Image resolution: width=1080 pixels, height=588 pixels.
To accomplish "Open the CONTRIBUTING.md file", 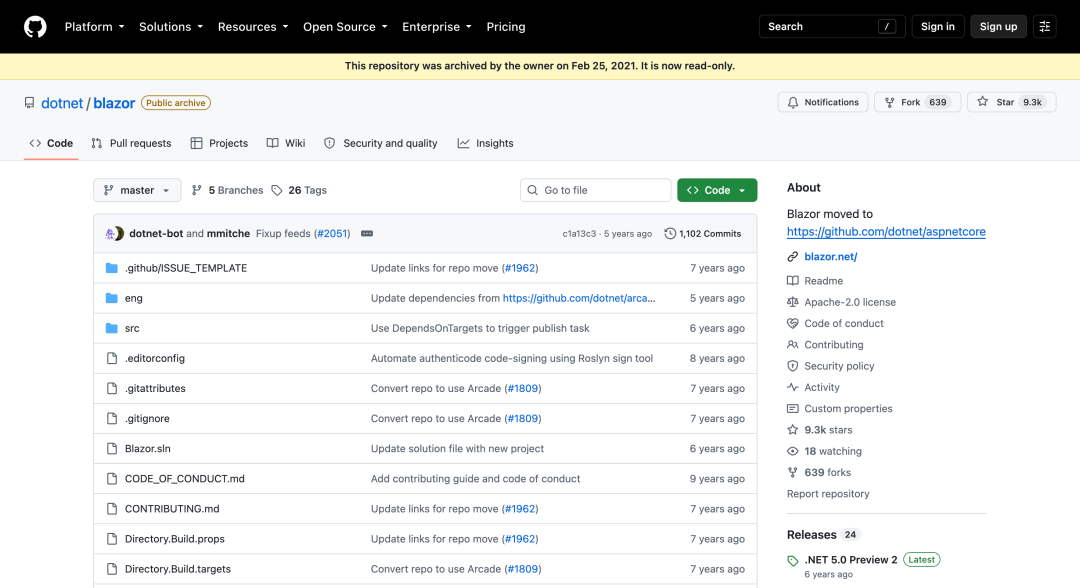I will pyautogui.click(x=172, y=509).
